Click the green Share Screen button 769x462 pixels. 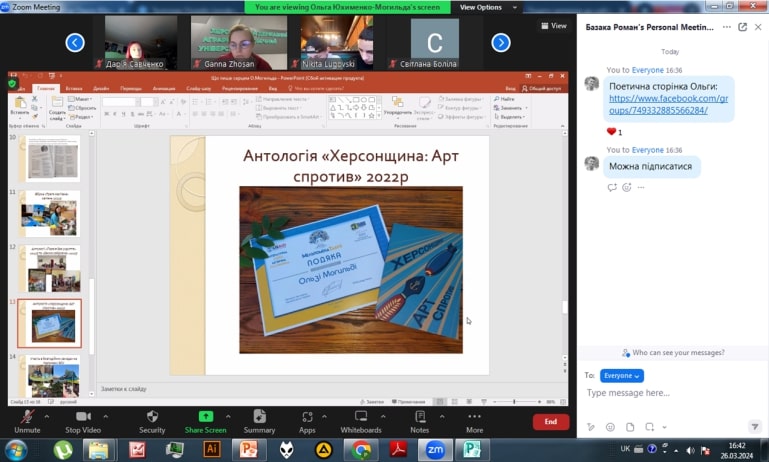coord(205,421)
